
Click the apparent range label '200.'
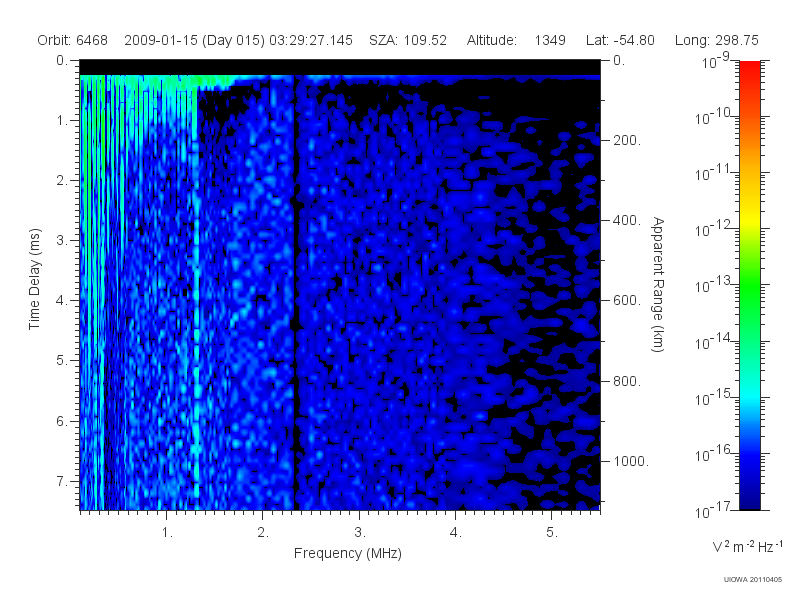tap(627, 140)
